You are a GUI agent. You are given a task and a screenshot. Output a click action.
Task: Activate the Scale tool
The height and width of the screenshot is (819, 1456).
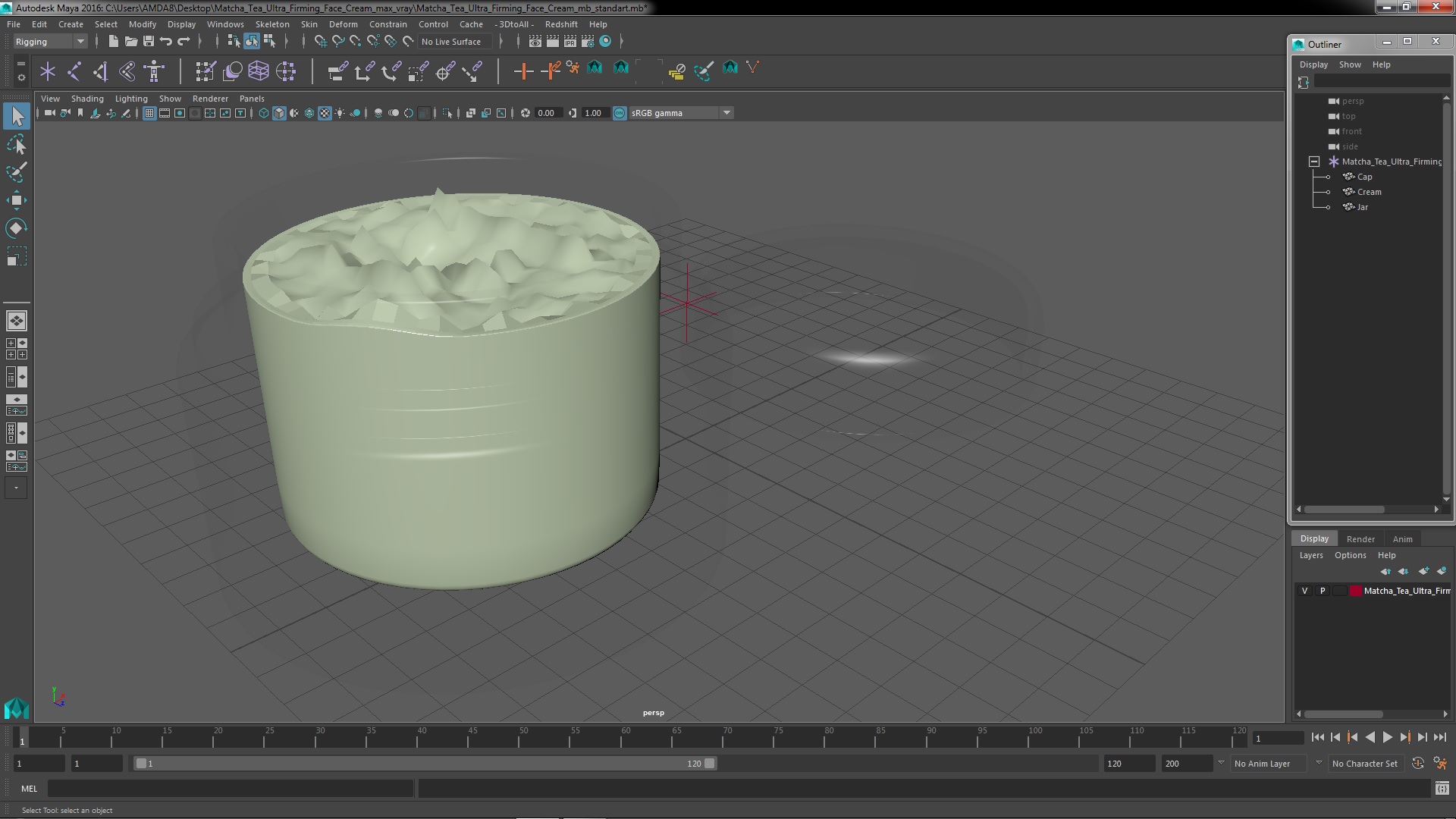tap(17, 256)
